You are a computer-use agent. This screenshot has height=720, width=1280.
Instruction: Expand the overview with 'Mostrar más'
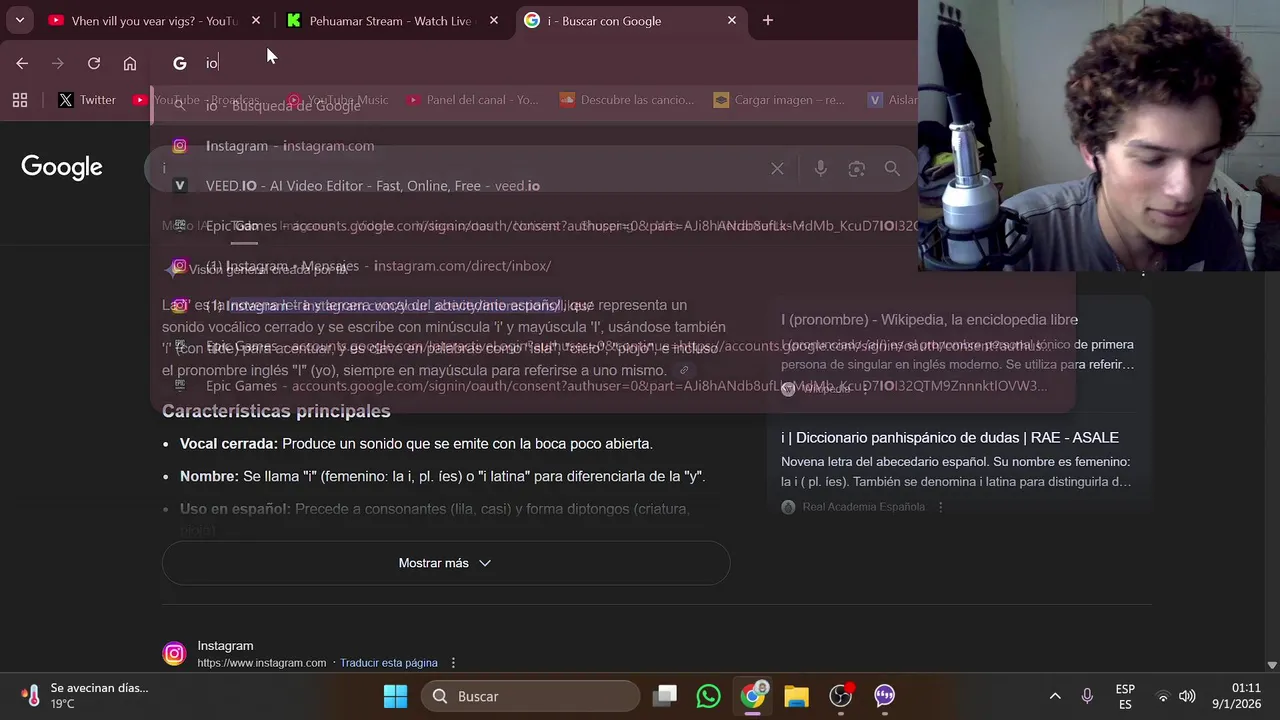[446, 563]
